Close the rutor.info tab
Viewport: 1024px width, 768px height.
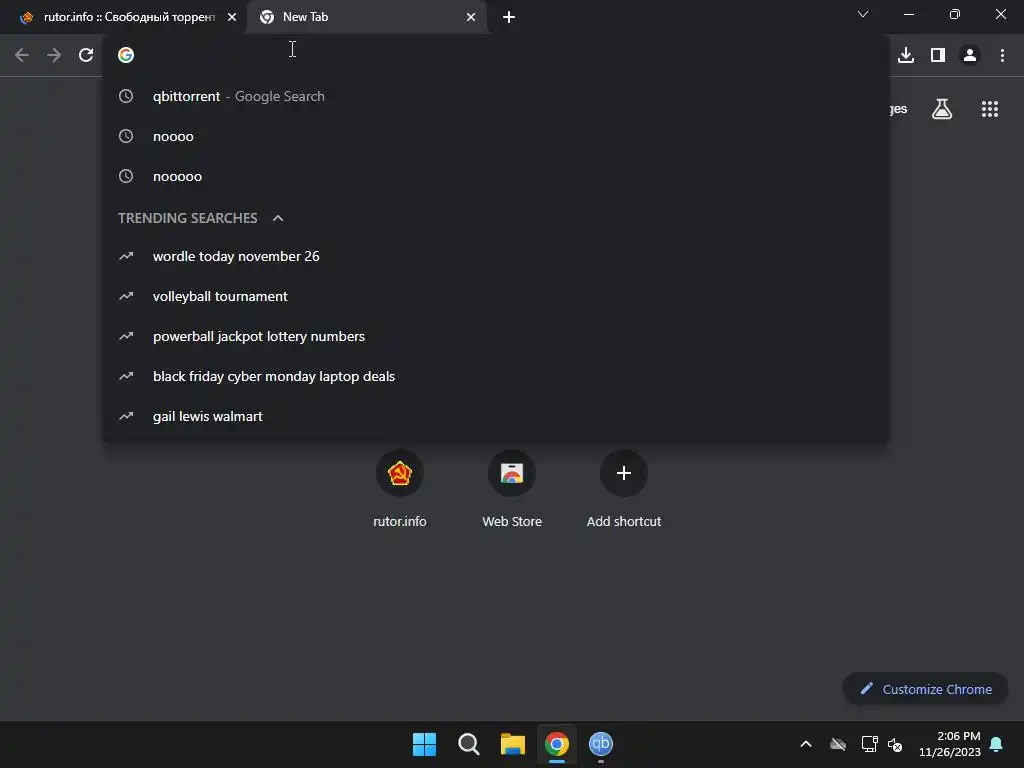(232, 17)
